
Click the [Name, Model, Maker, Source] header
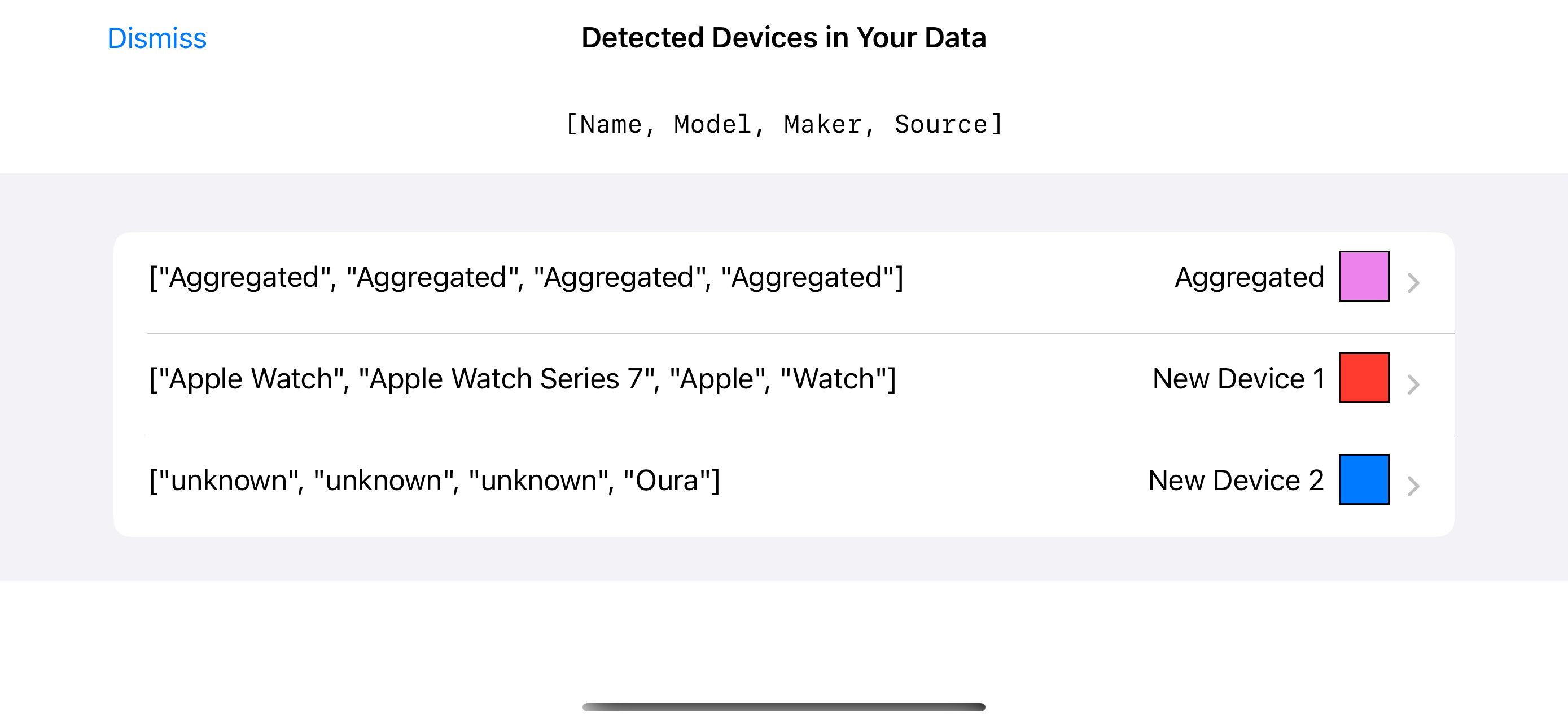[784, 125]
